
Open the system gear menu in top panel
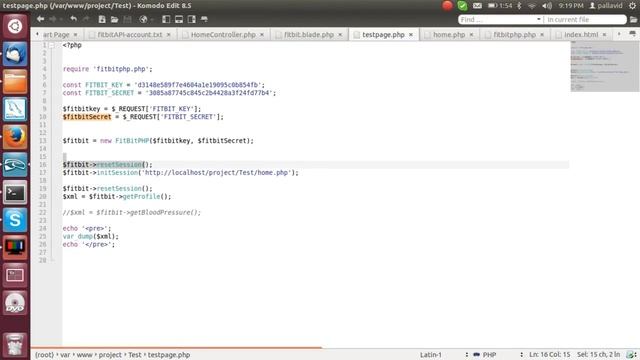point(633,6)
